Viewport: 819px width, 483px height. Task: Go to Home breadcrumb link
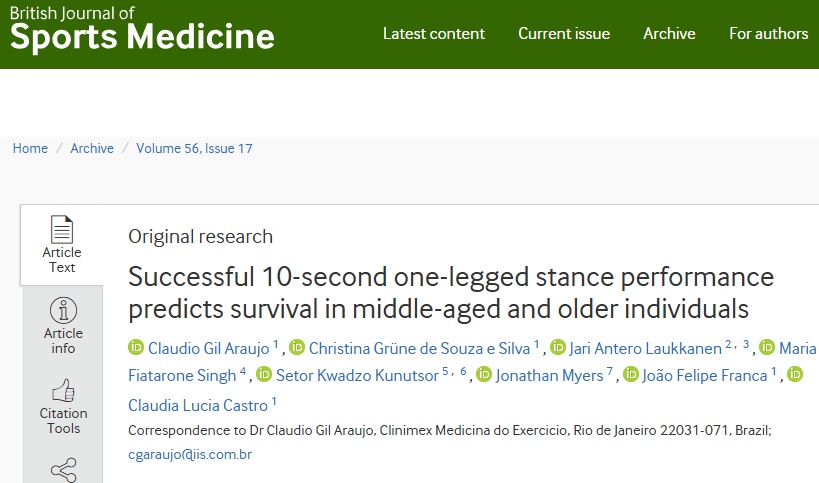coord(30,148)
